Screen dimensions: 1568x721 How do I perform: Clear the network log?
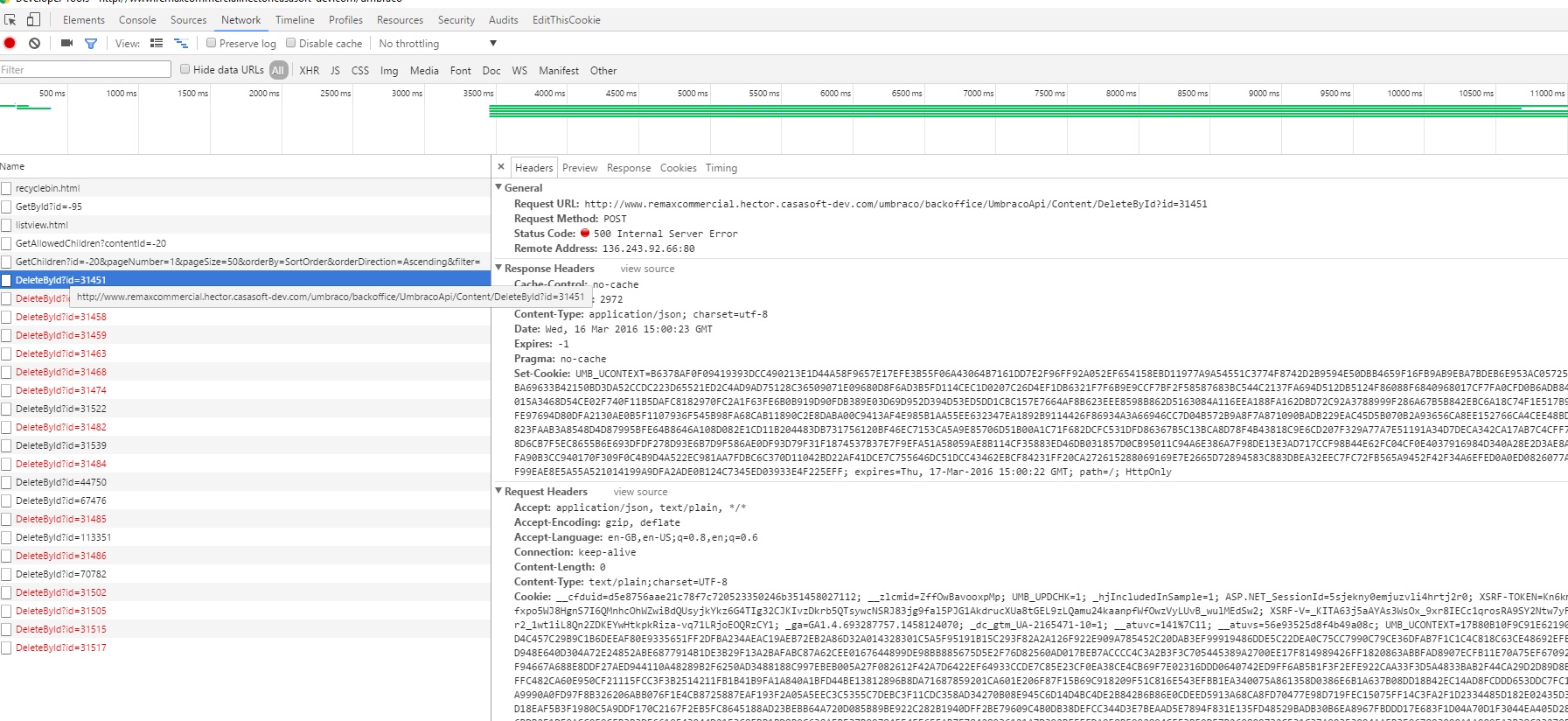tap(34, 43)
